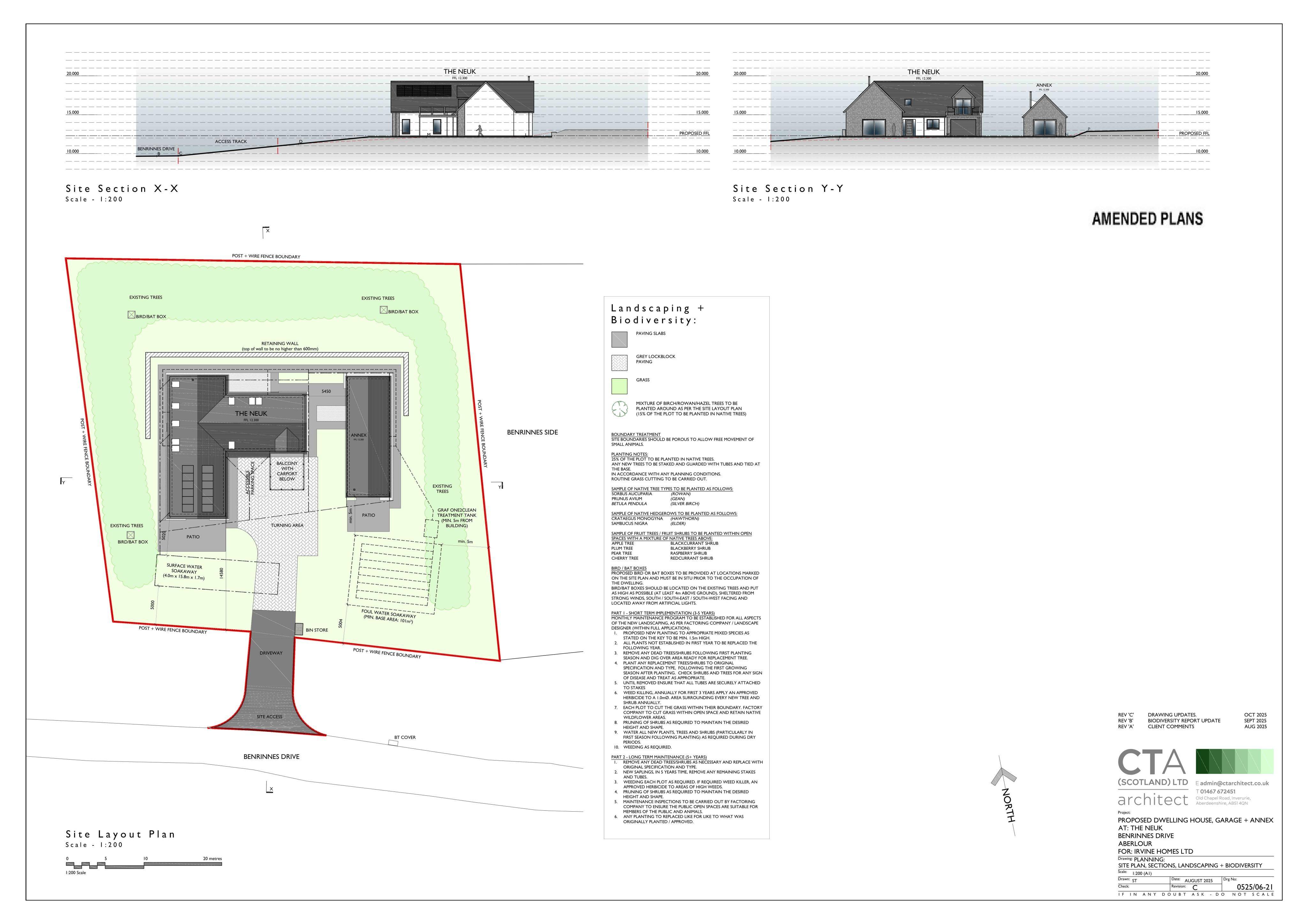Click the DRIVEWAY label
Image resolution: width=1308 pixels, height=924 pixels.
click(x=271, y=653)
